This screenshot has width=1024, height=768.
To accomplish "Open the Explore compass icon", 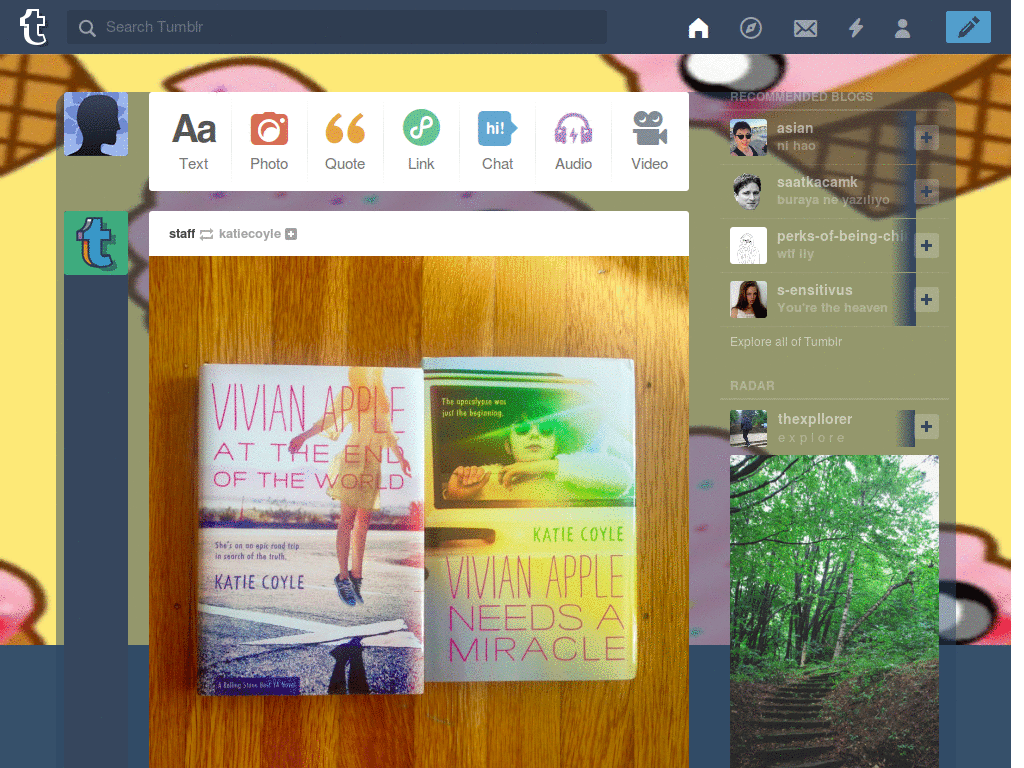I will click(750, 28).
